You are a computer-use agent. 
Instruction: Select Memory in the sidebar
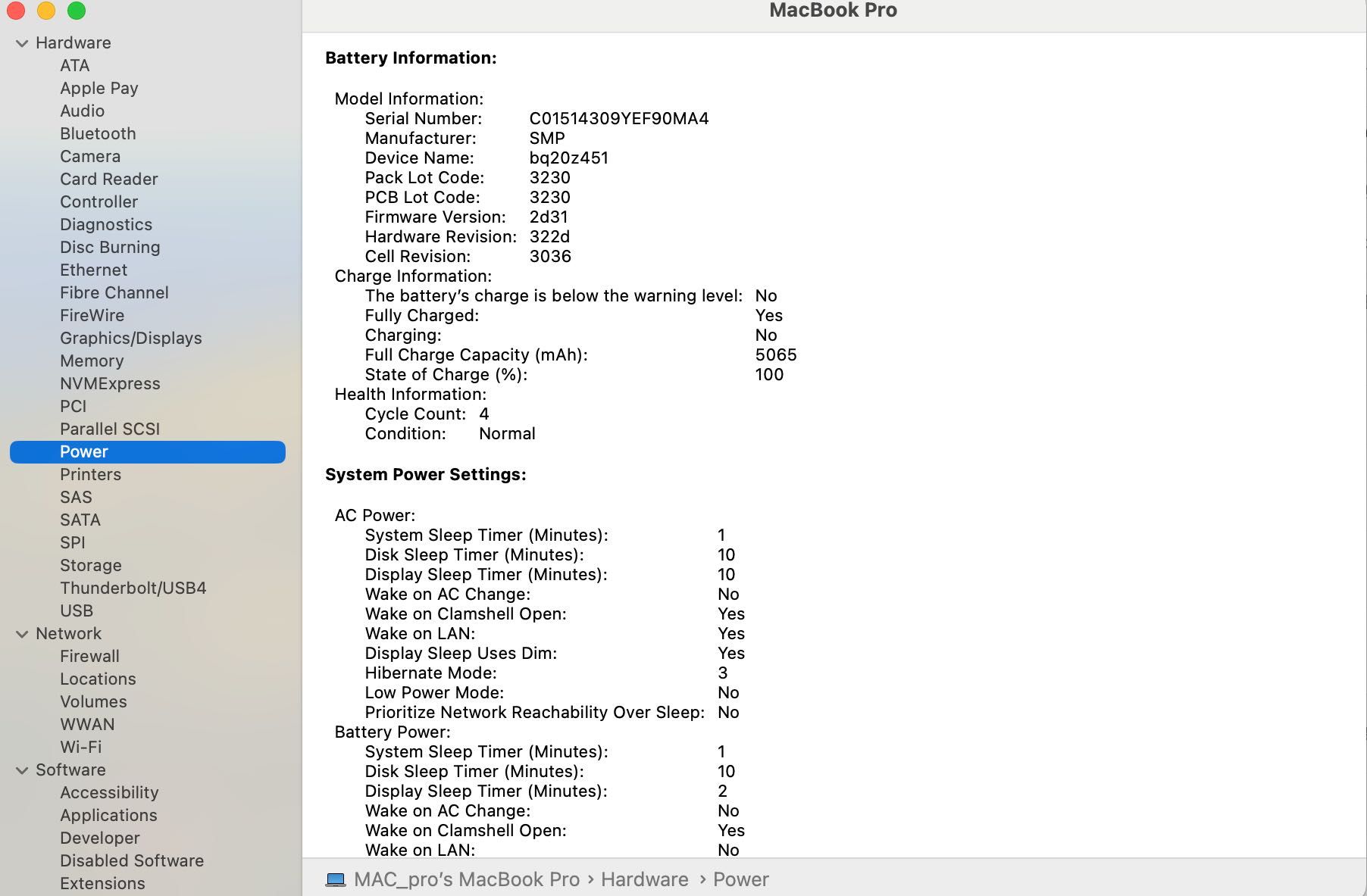(x=92, y=361)
